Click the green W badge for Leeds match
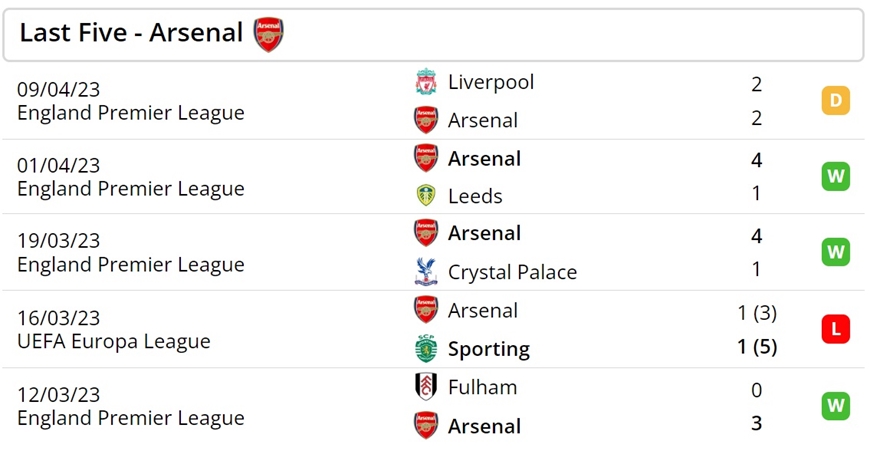 836,176
